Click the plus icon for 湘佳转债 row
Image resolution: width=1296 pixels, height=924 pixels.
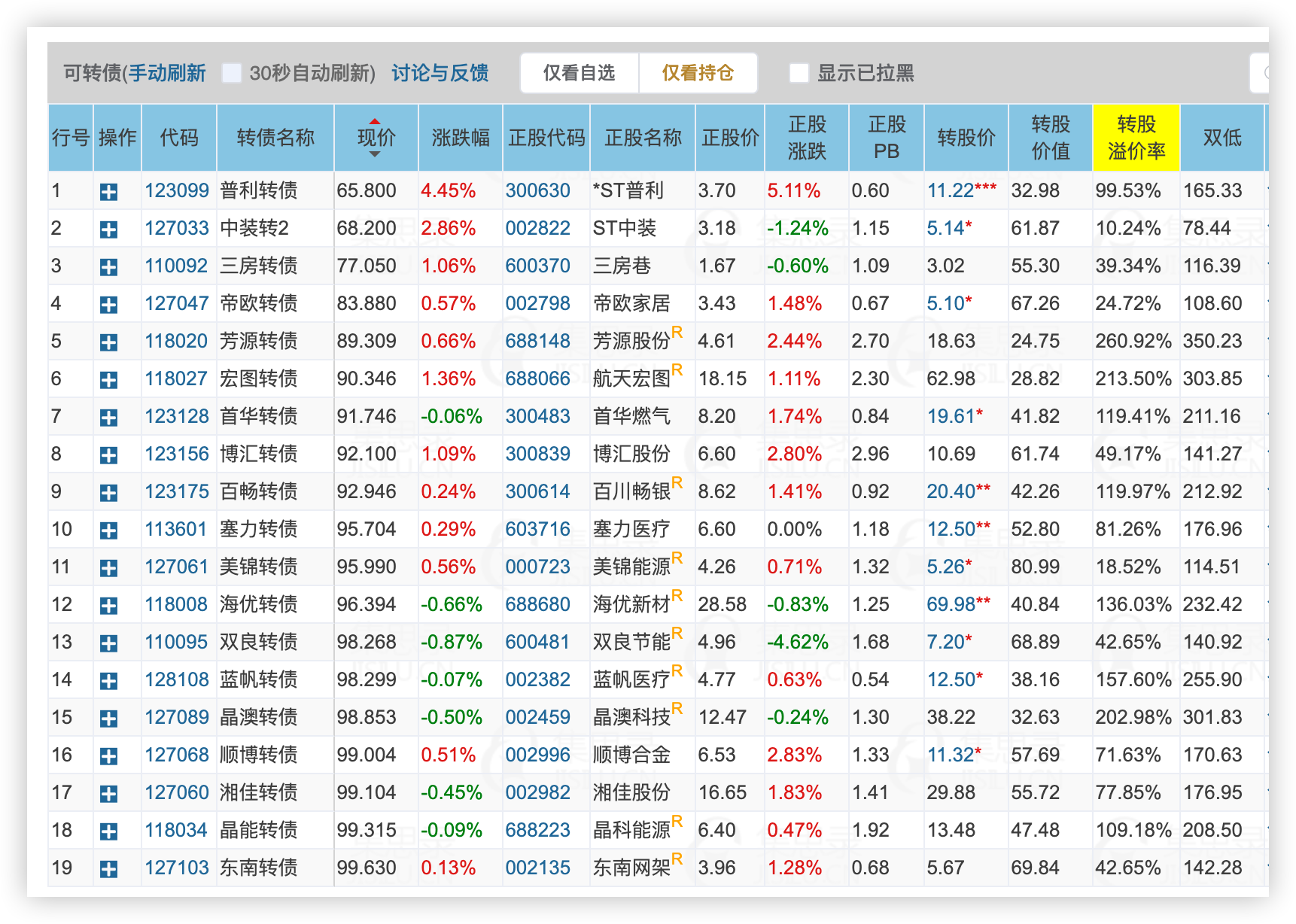pos(108,794)
